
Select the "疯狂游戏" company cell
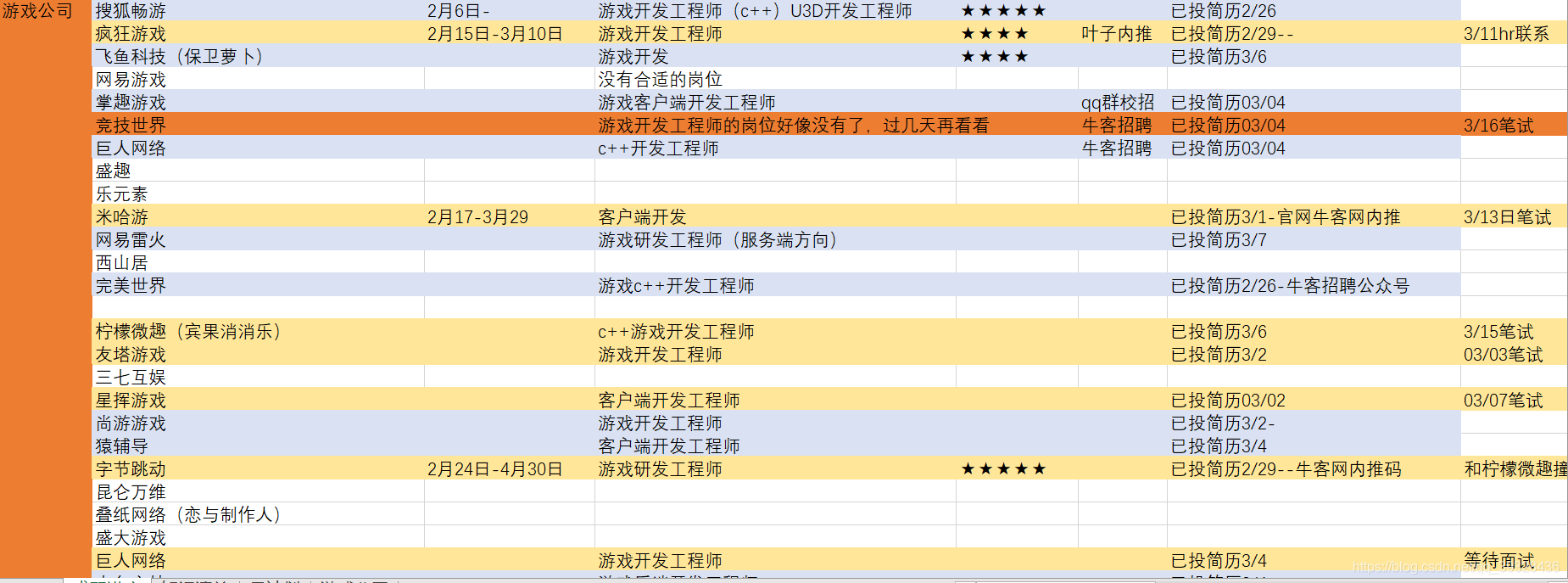click(x=259, y=33)
